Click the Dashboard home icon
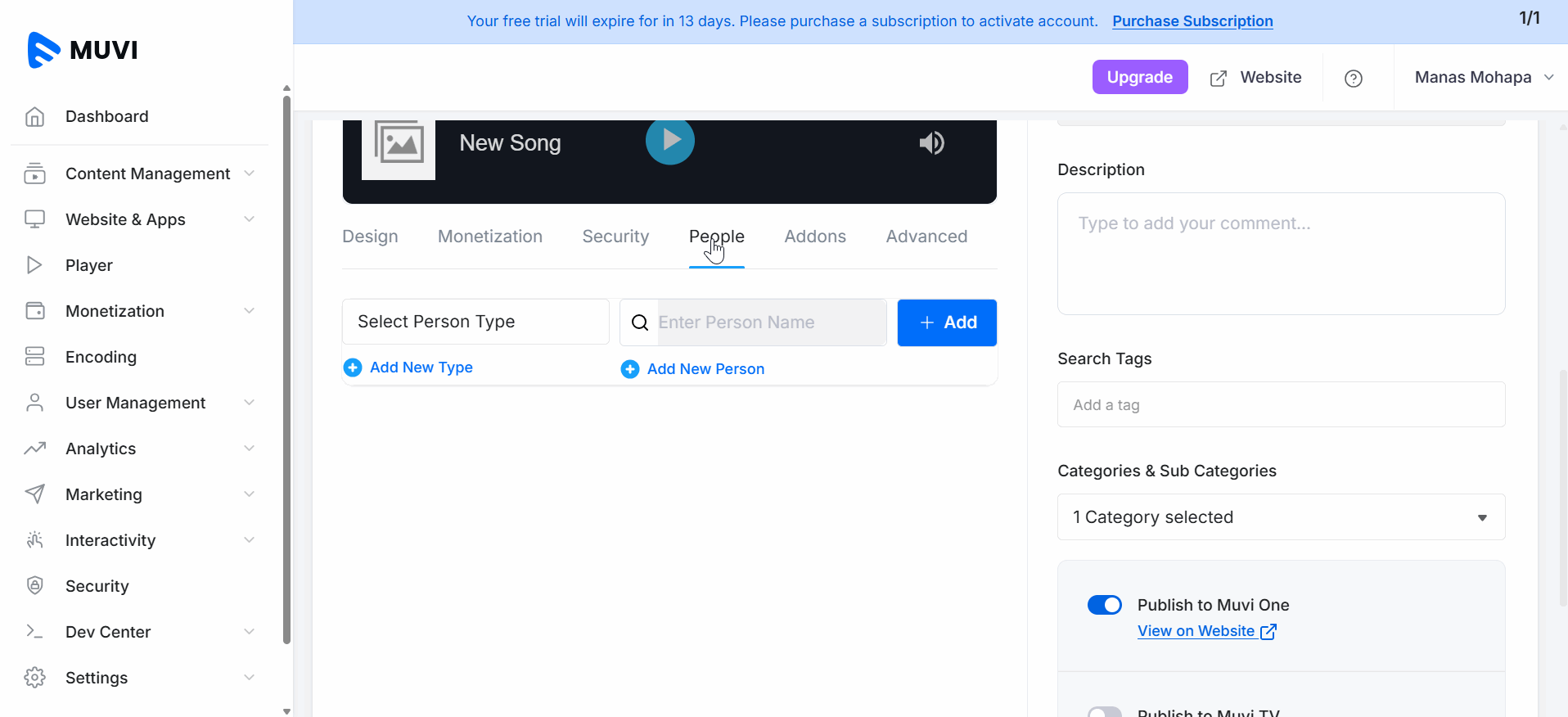 click(x=34, y=117)
